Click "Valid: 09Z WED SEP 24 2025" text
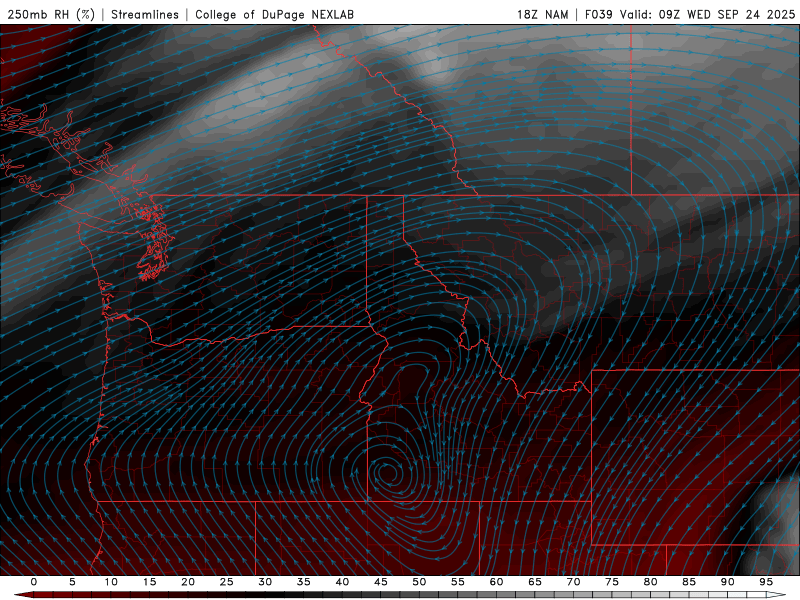The image size is (800, 600). [x=707, y=14]
